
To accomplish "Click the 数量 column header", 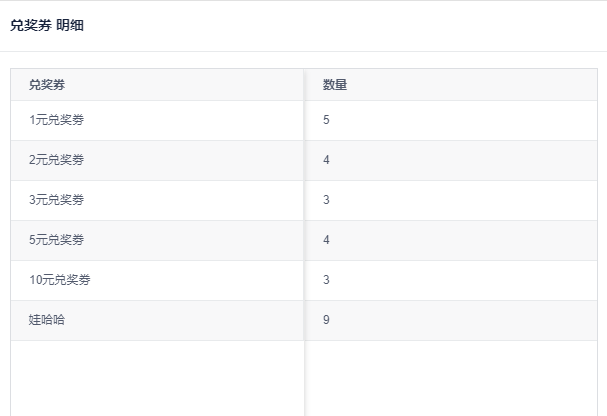I will pyautogui.click(x=335, y=85).
